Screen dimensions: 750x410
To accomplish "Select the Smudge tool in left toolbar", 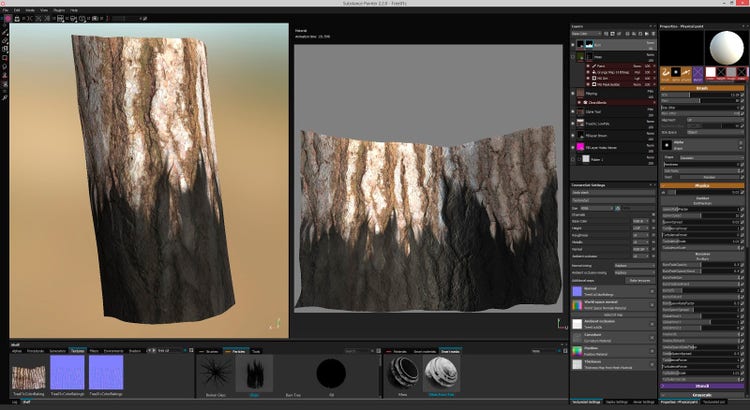I will tap(4, 64).
